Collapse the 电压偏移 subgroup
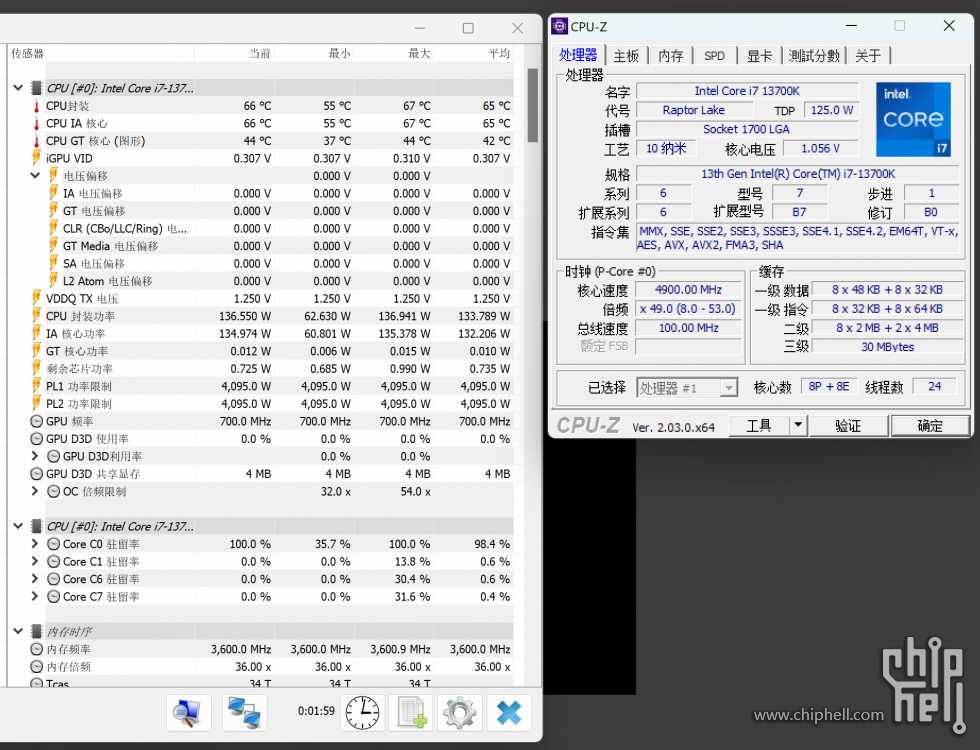The width and height of the screenshot is (980, 750). tap(35, 176)
